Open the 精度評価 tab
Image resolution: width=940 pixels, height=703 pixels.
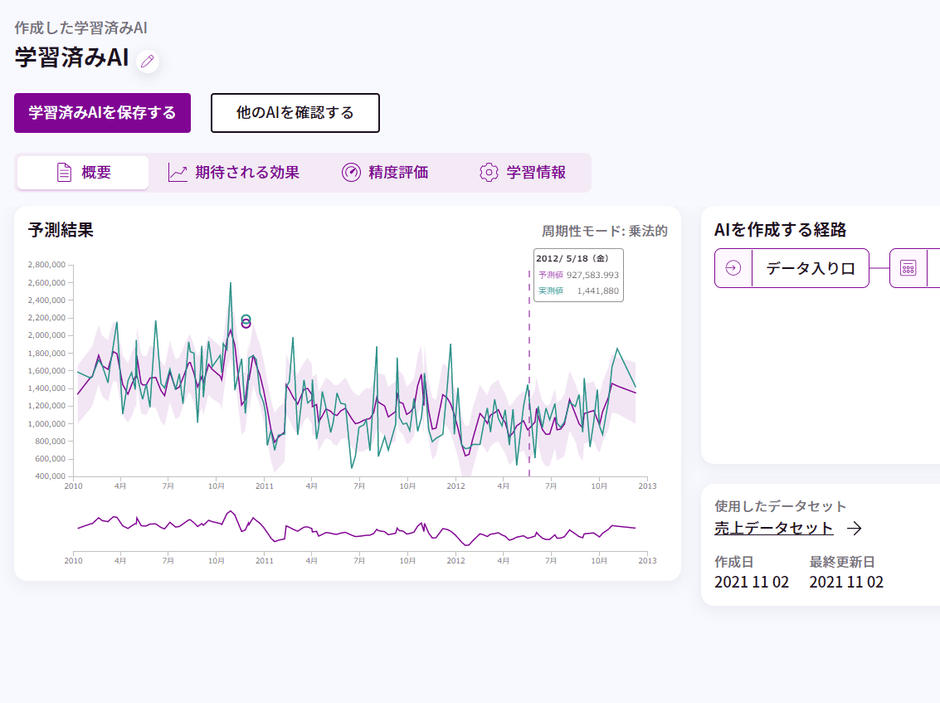coord(384,172)
